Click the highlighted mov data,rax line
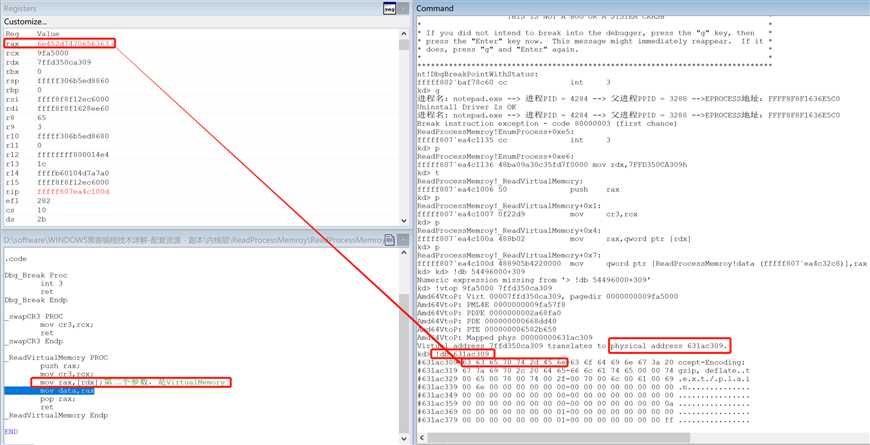Viewport: 870px width, 445px height. (49, 391)
